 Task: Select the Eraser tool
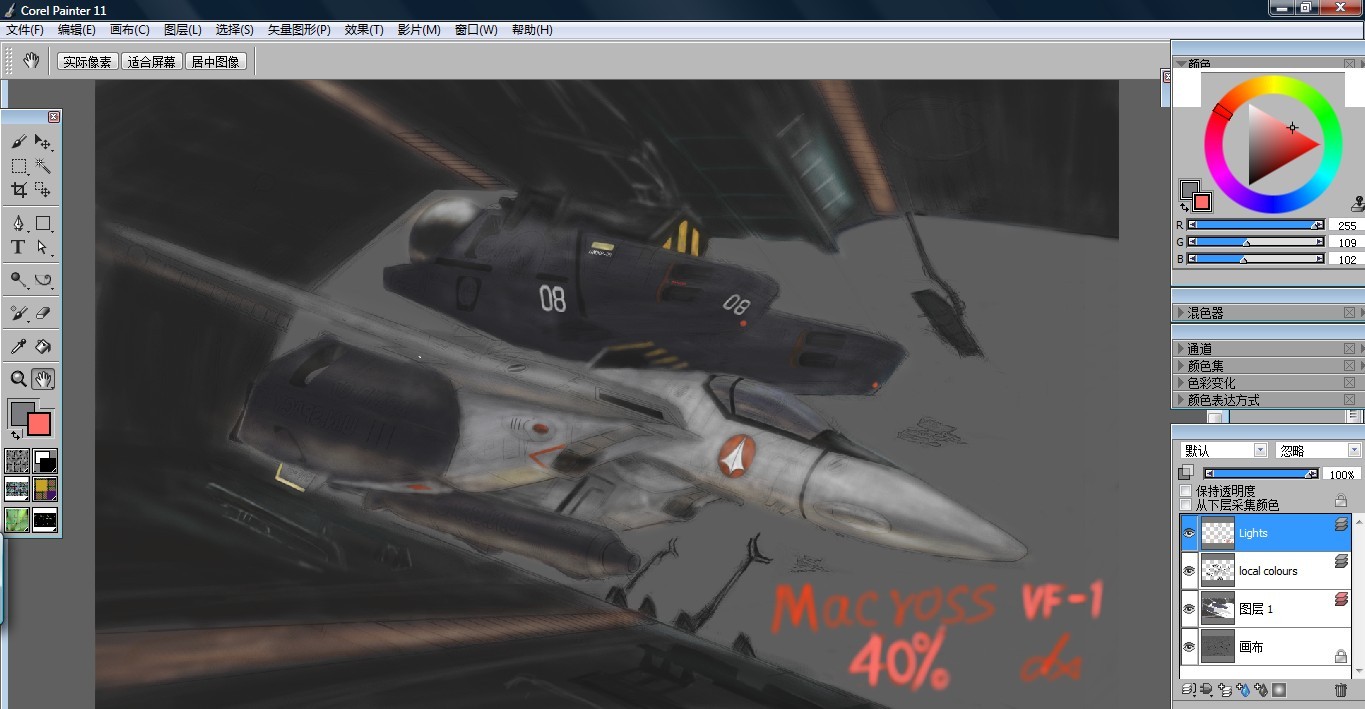(43, 313)
